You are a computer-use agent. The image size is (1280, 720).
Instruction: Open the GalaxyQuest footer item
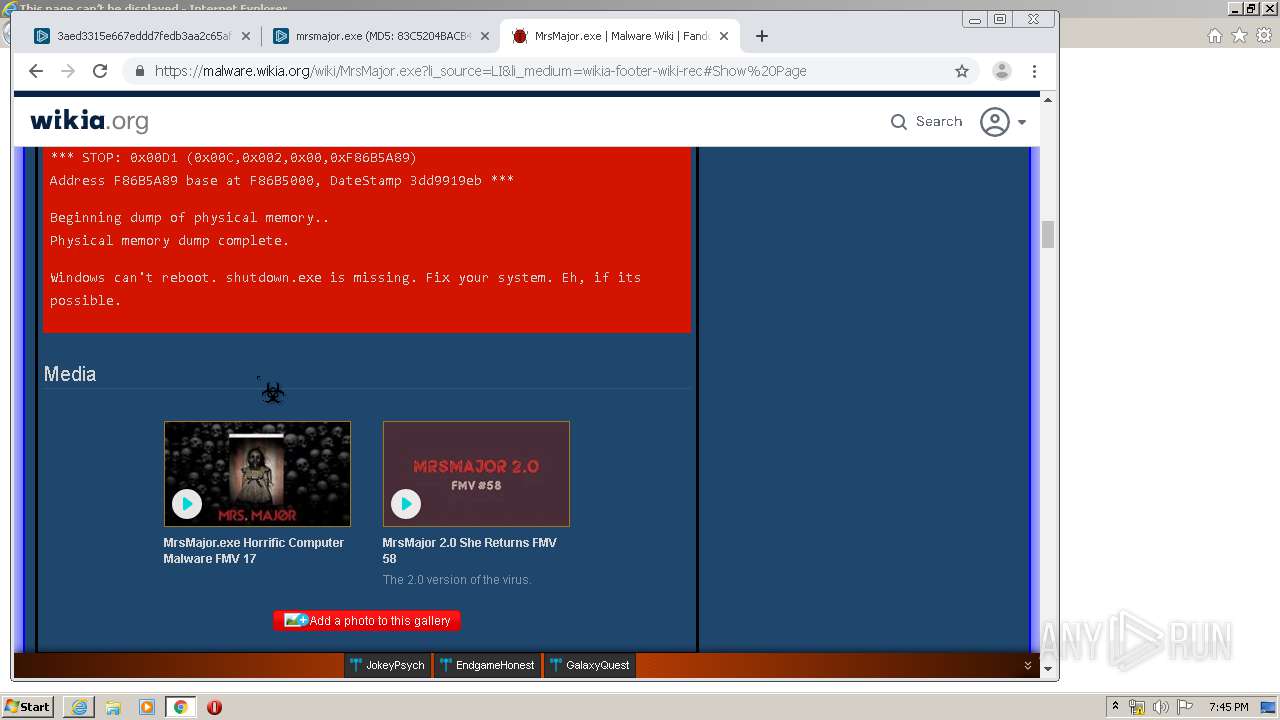pyautogui.click(x=589, y=665)
